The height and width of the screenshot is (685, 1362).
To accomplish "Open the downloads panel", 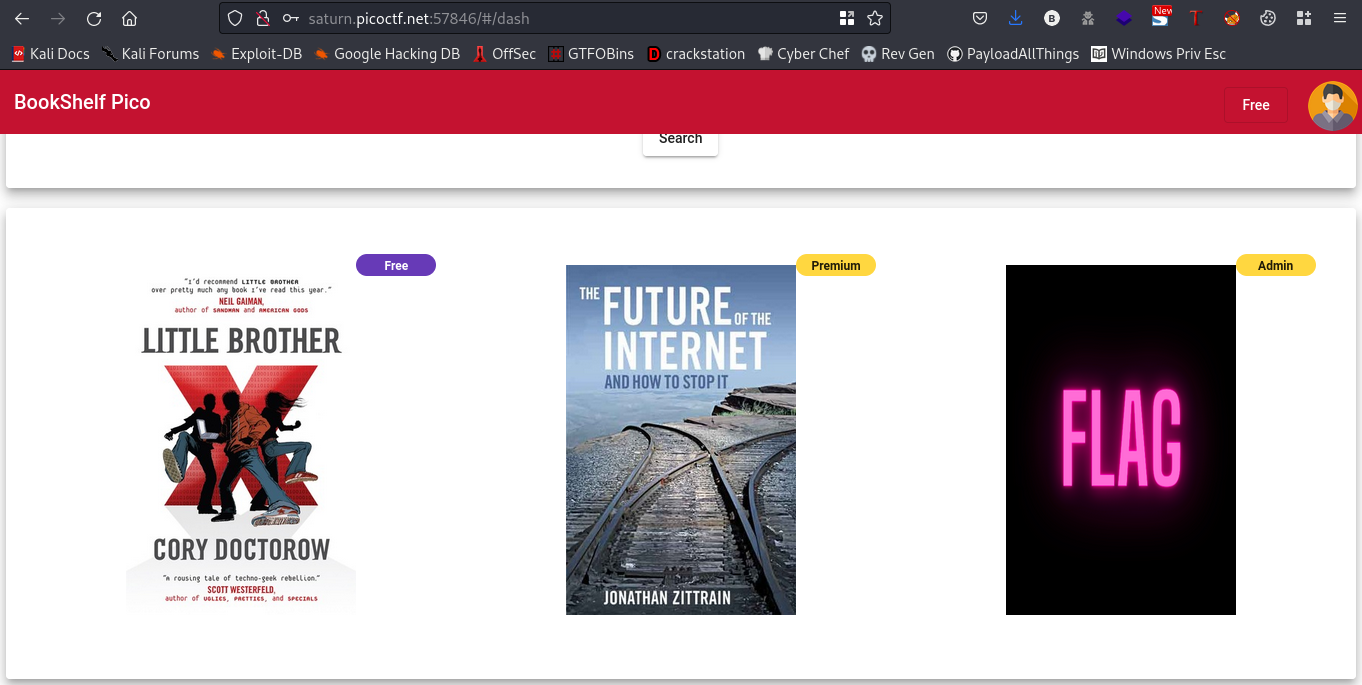I will coord(1016,18).
